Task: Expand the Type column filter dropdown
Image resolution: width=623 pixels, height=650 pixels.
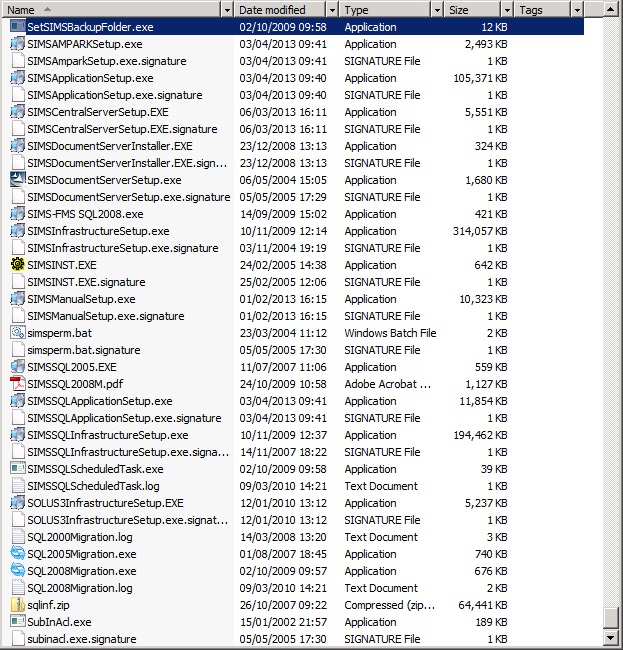Action: tap(437, 10)
